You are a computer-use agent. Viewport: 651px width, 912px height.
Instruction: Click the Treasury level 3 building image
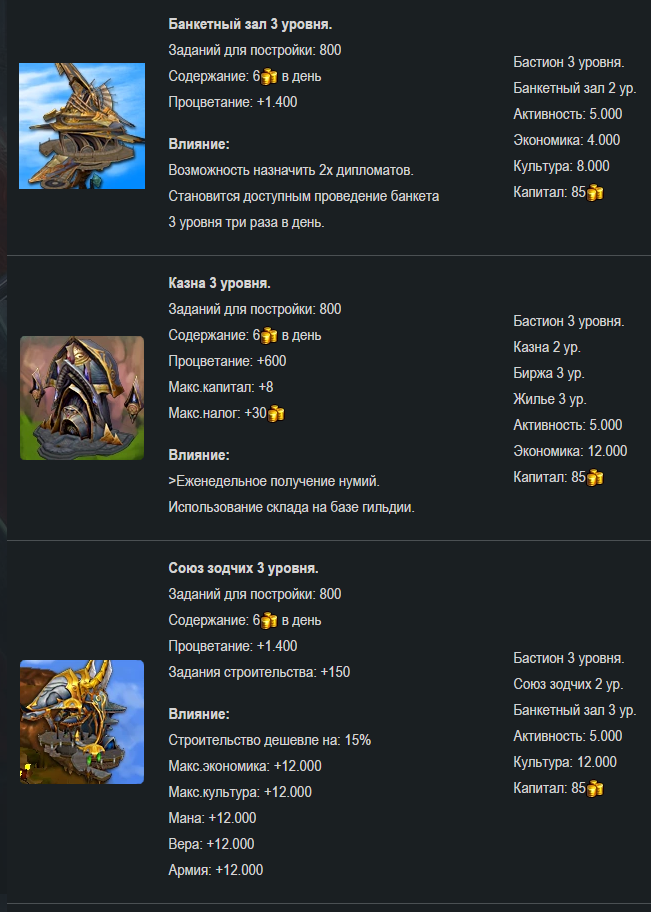[82, 398]
